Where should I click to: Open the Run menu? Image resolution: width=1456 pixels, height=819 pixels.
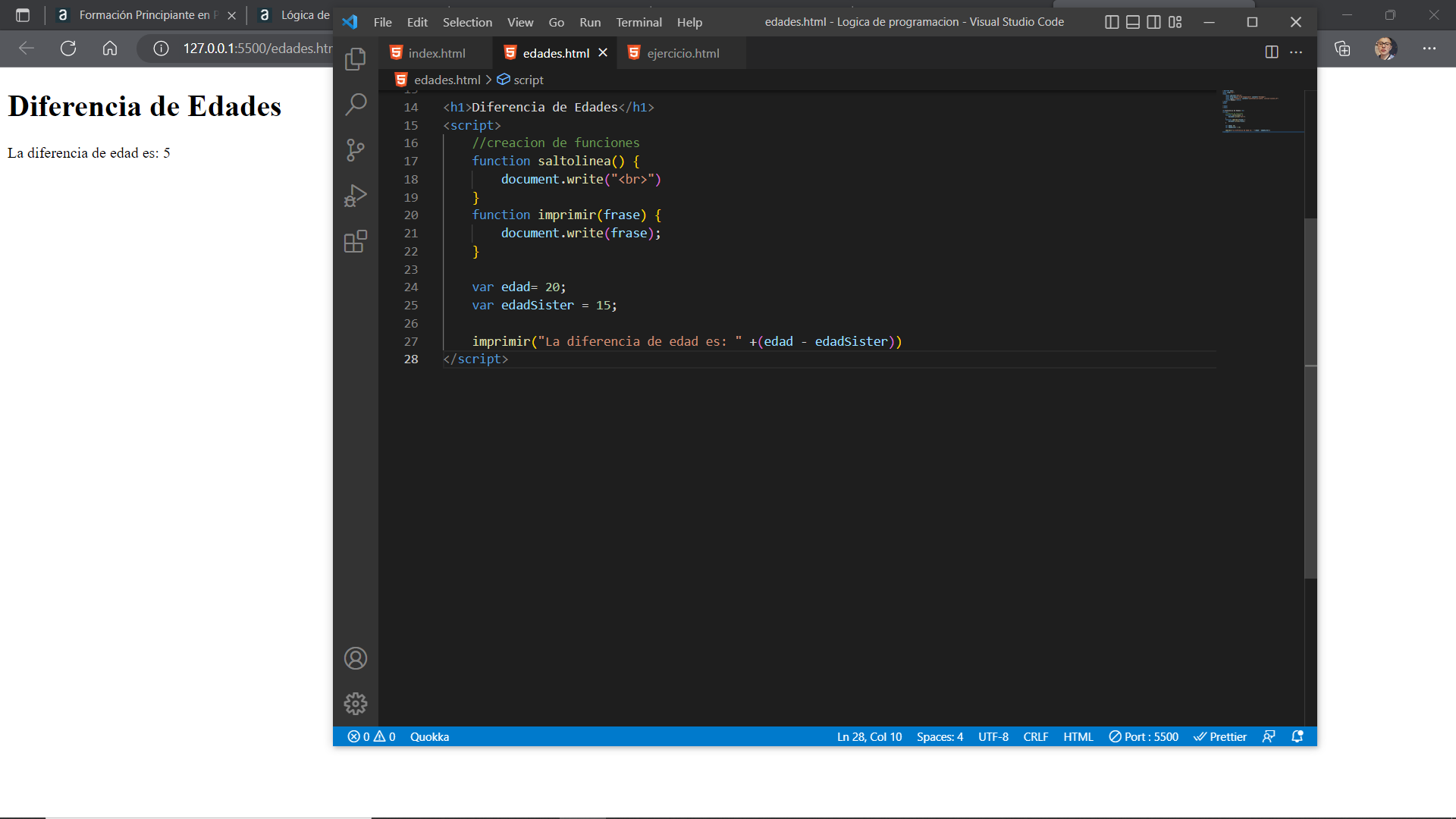[590, 22]
